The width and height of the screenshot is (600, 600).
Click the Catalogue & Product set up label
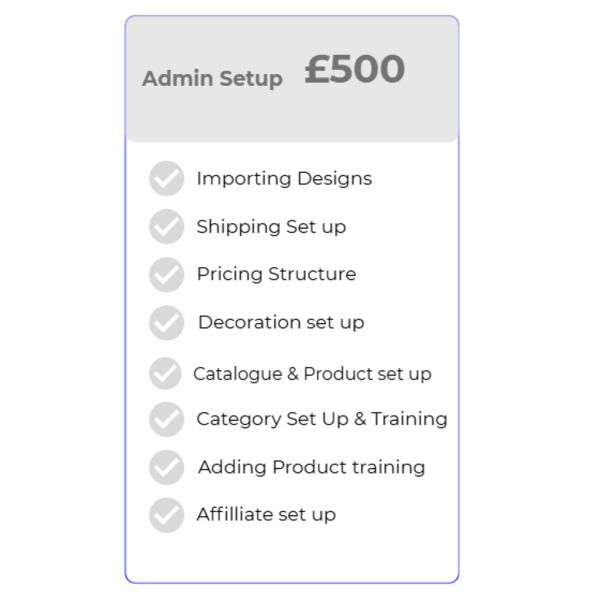pyautogui.click(x=312, y=374)
